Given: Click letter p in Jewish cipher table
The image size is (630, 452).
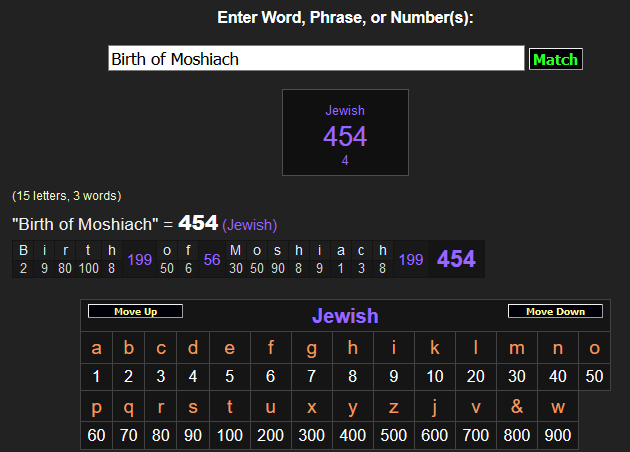Looking at the screenshot, I should (x=96, y=407).
